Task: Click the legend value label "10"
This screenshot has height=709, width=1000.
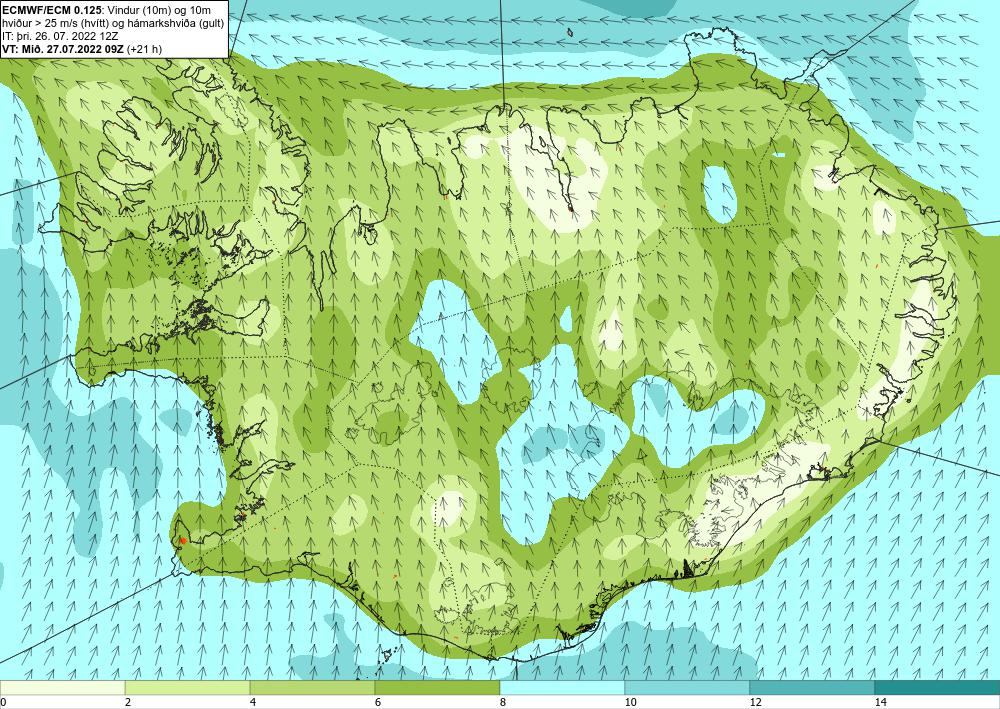Action: point(631,702)
